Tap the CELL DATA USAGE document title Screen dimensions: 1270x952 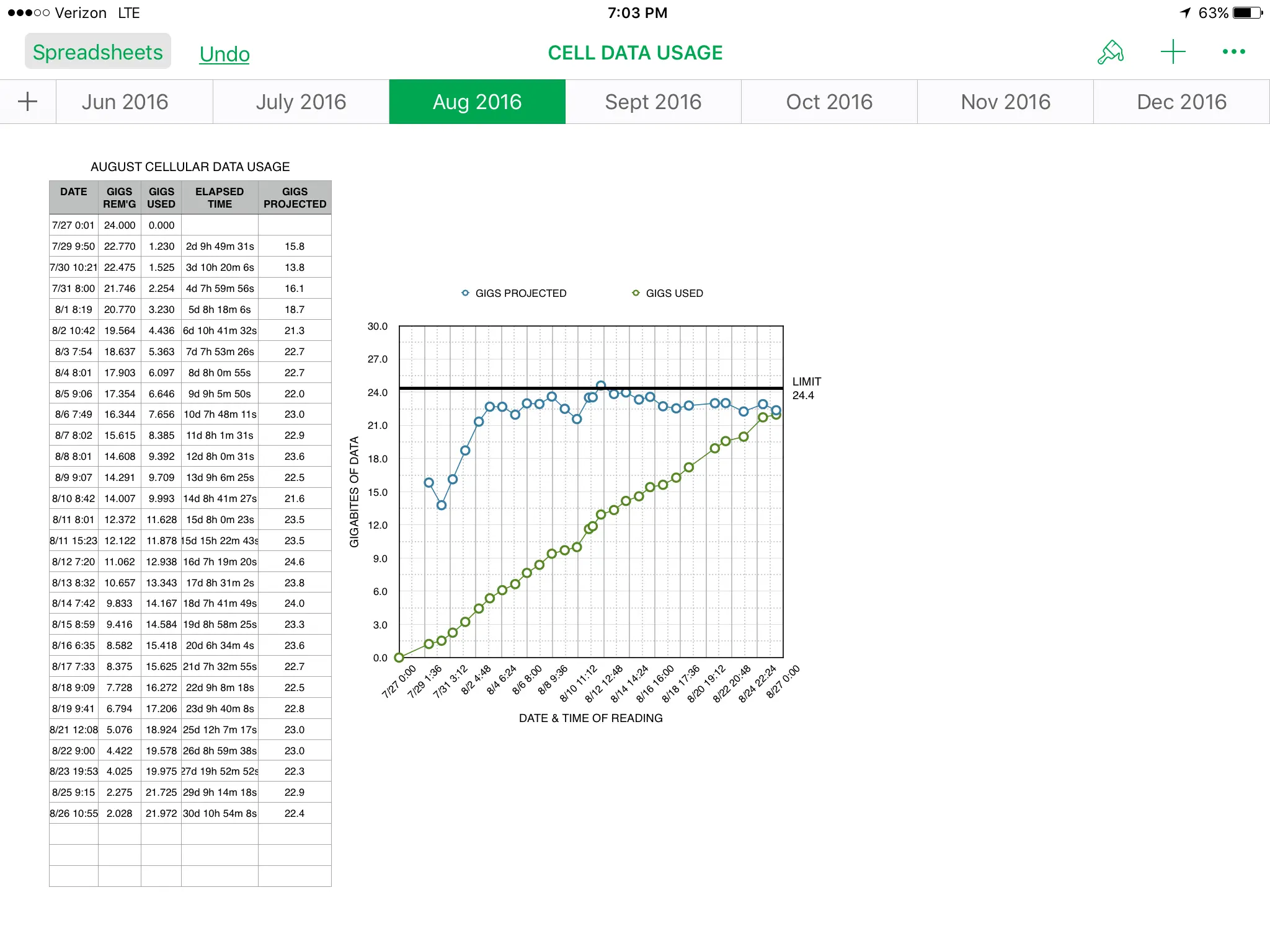point(635,53)
